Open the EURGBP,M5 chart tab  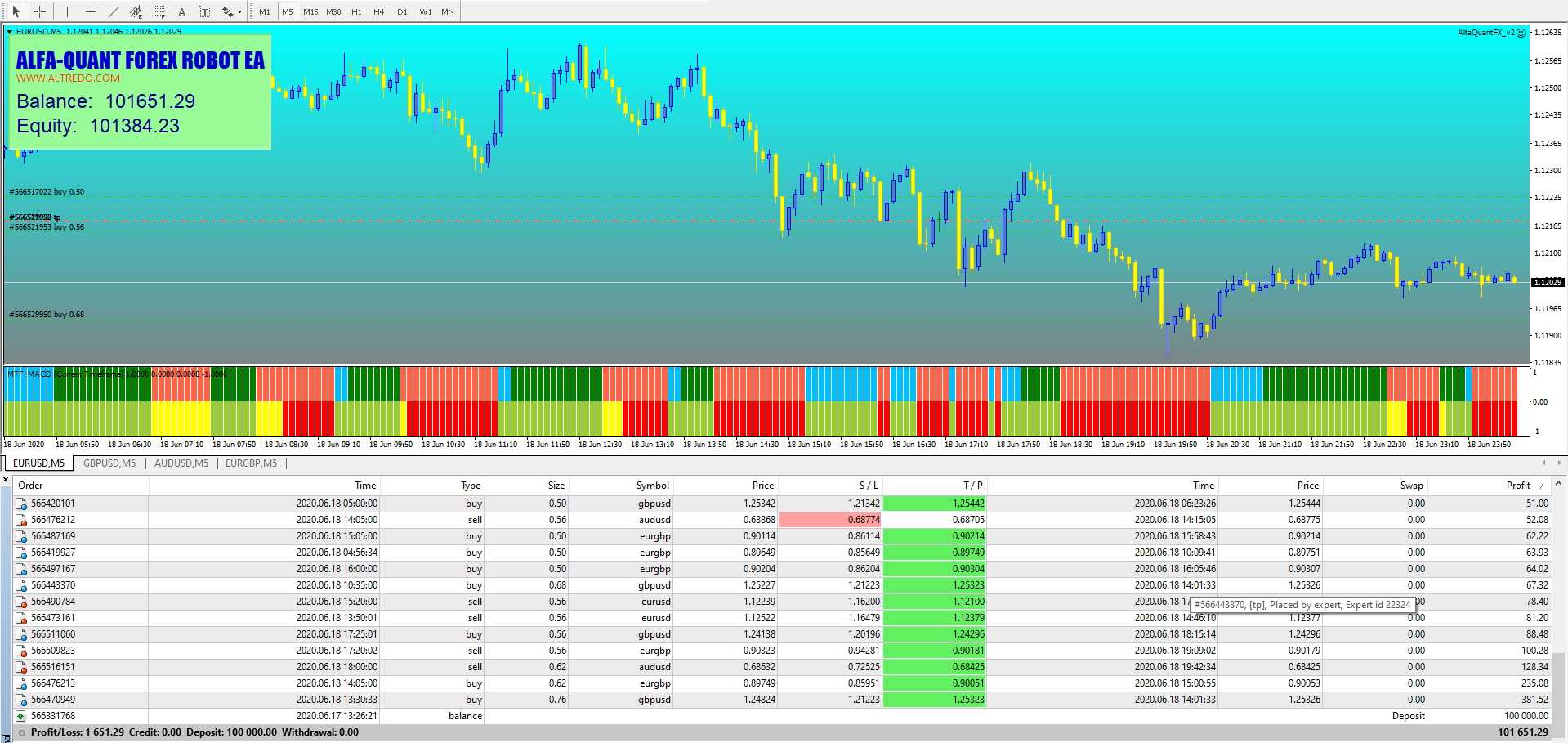pos(251,463)
